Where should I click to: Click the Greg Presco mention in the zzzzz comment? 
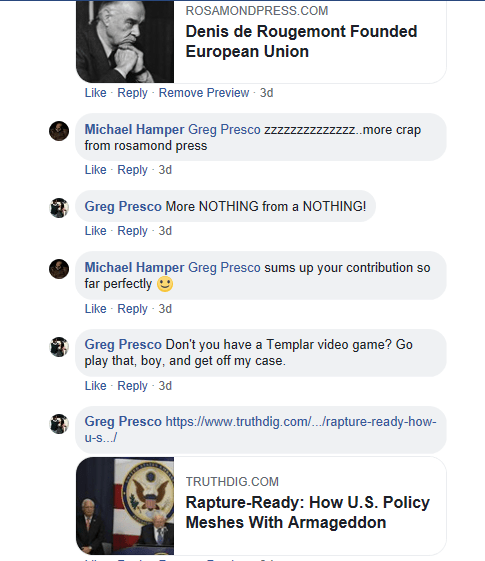224,130
